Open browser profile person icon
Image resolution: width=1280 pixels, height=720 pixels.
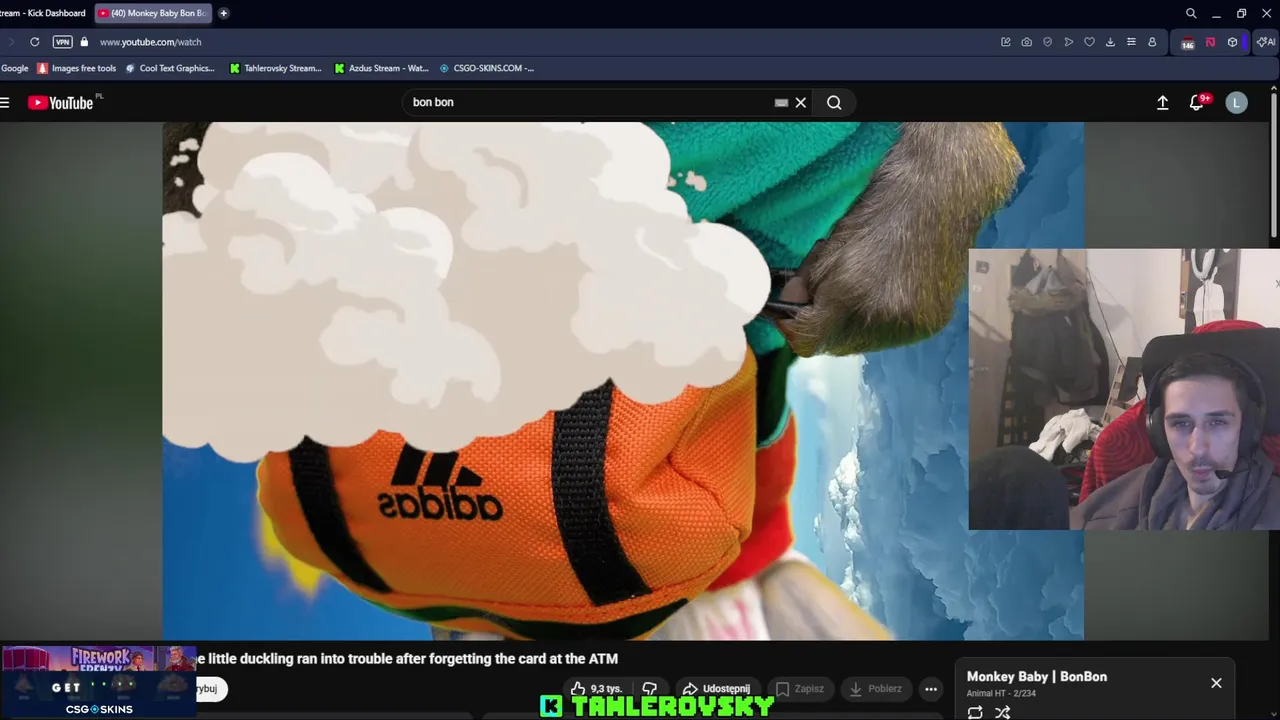click(x=1152, y=42)
